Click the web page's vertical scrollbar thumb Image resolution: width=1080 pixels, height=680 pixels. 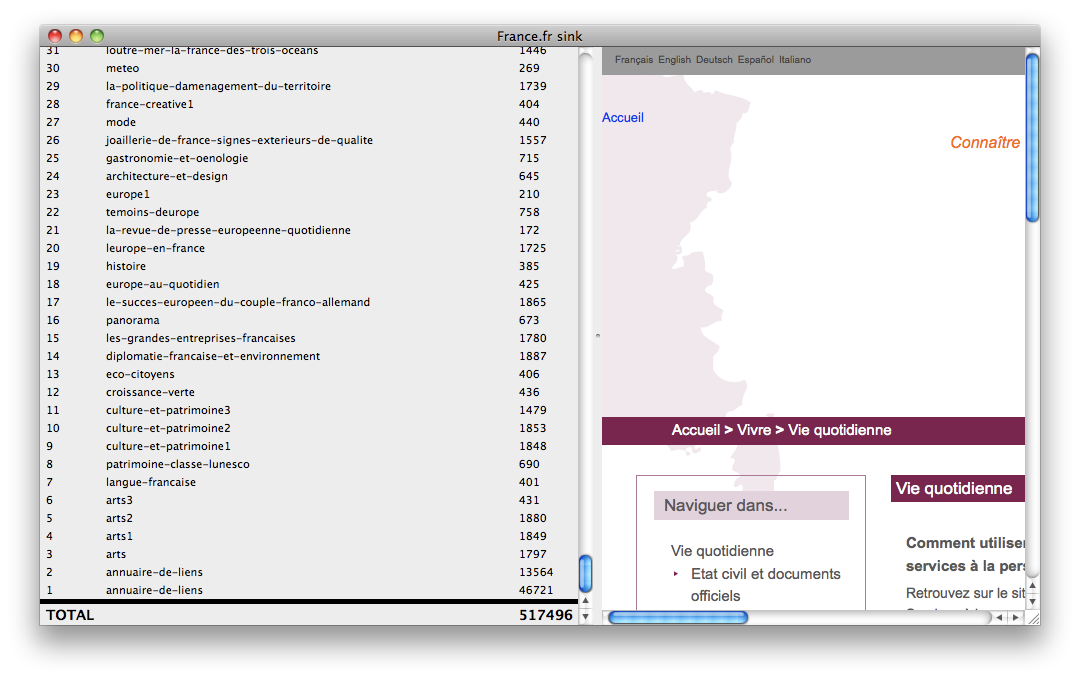(x=1032, y=137)
